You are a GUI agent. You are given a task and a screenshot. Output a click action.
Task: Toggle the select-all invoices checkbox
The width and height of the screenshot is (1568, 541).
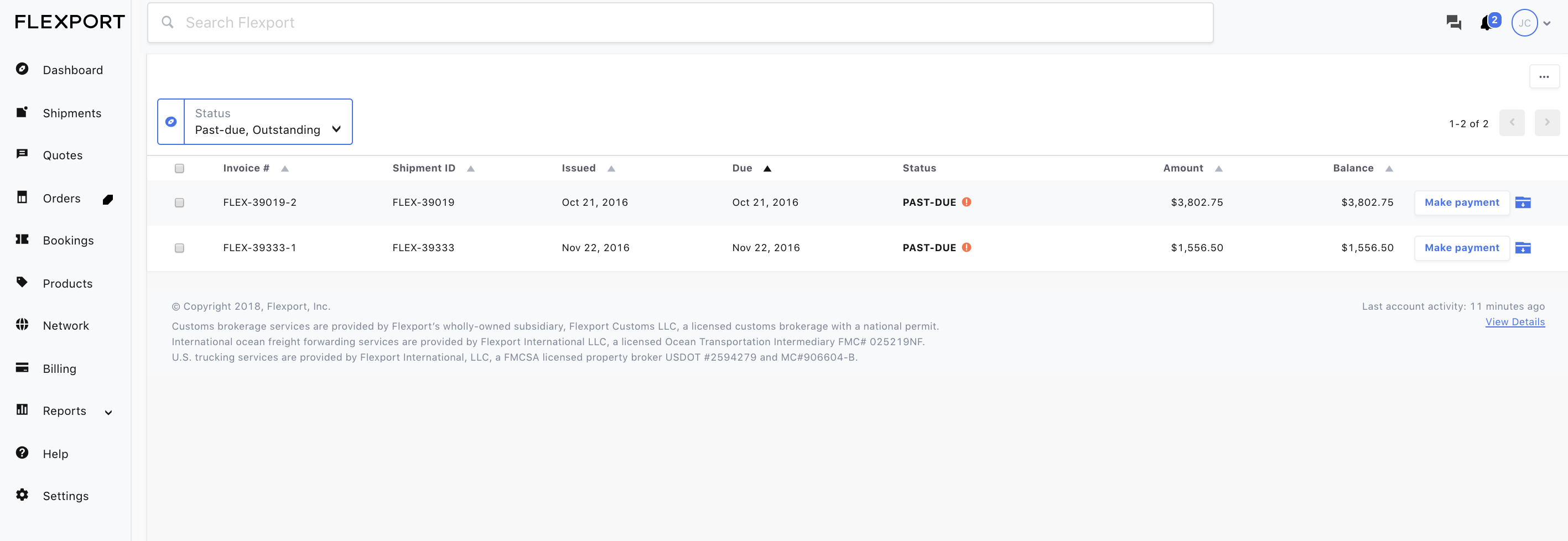pos(179,169)
